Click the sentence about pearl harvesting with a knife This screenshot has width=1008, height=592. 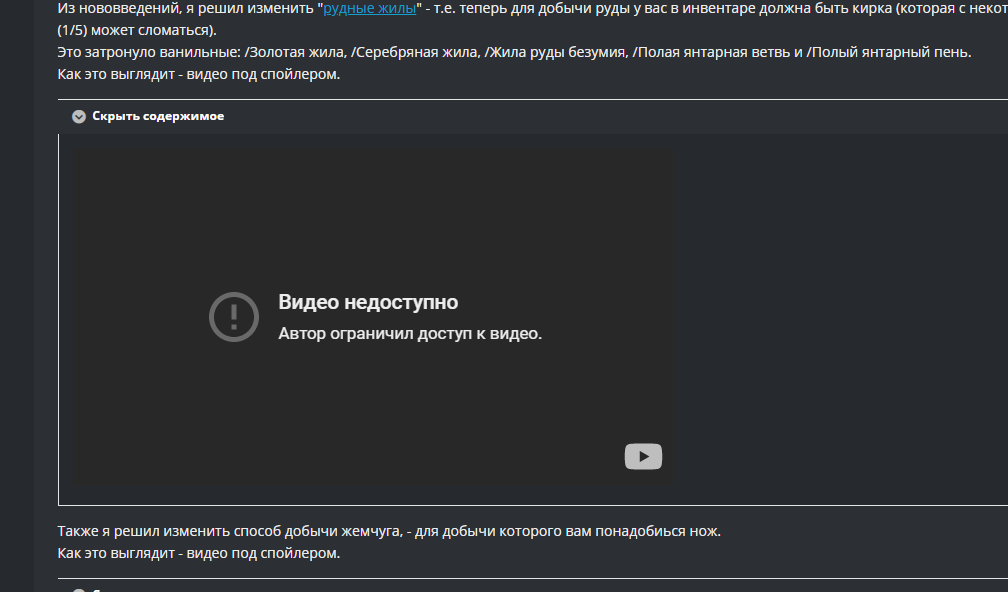[x=389, y=531]
